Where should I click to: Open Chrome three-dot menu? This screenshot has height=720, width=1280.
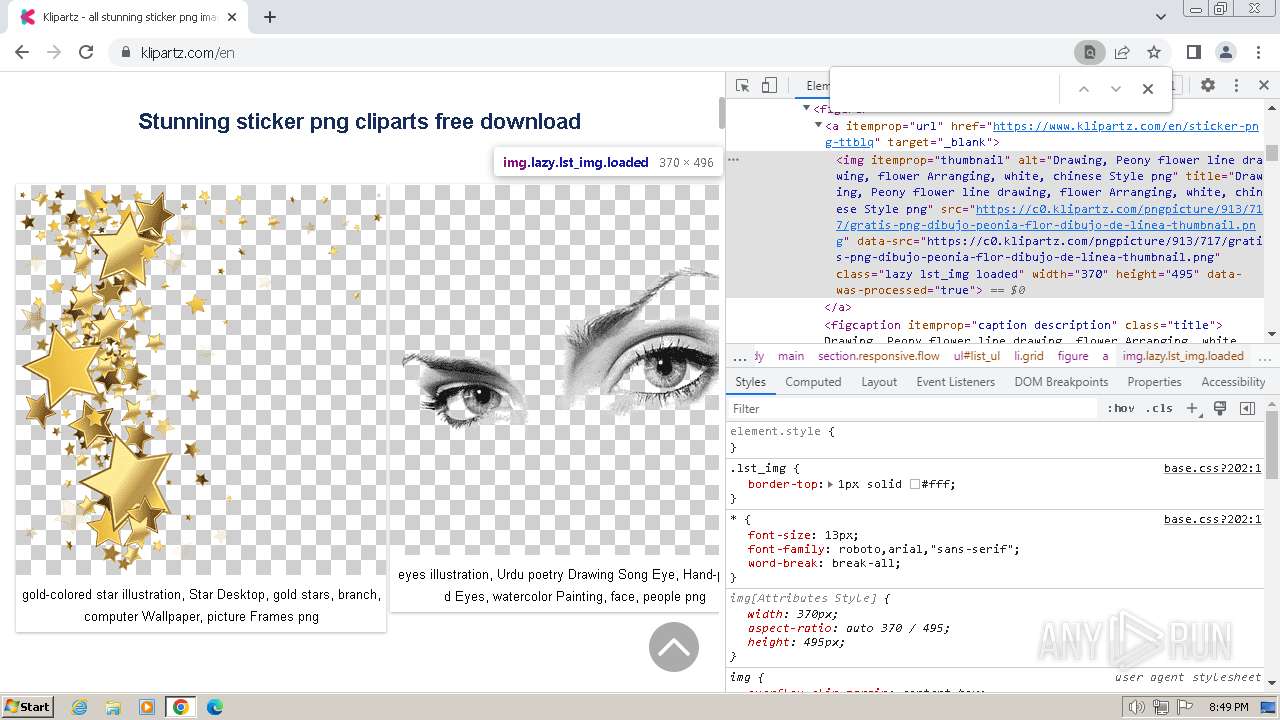tap(1258, 52)
